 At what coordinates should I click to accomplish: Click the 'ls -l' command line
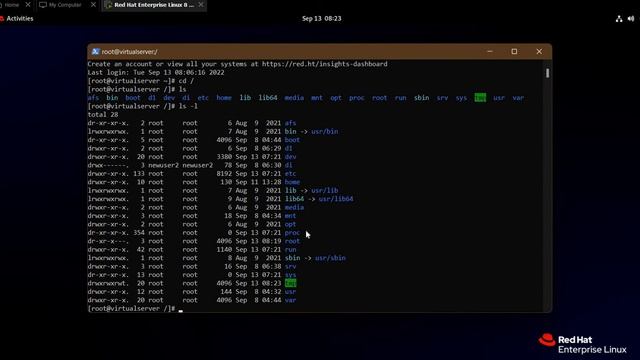[x=142, y=106]
